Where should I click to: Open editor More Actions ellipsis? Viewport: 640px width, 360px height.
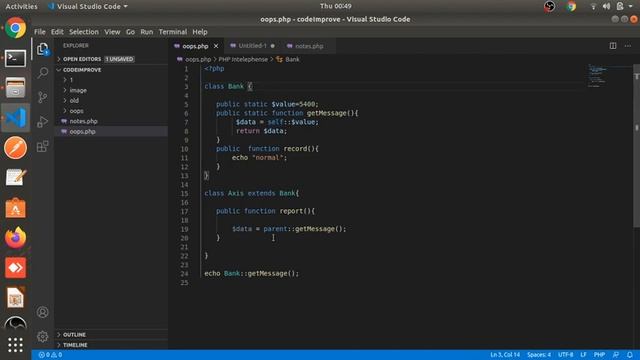(x=628, y=46)
